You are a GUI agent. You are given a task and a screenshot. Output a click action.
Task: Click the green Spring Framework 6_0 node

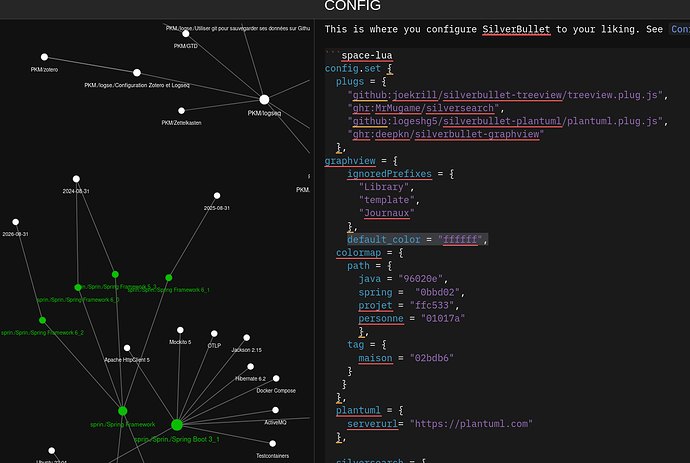coord(78,288)
